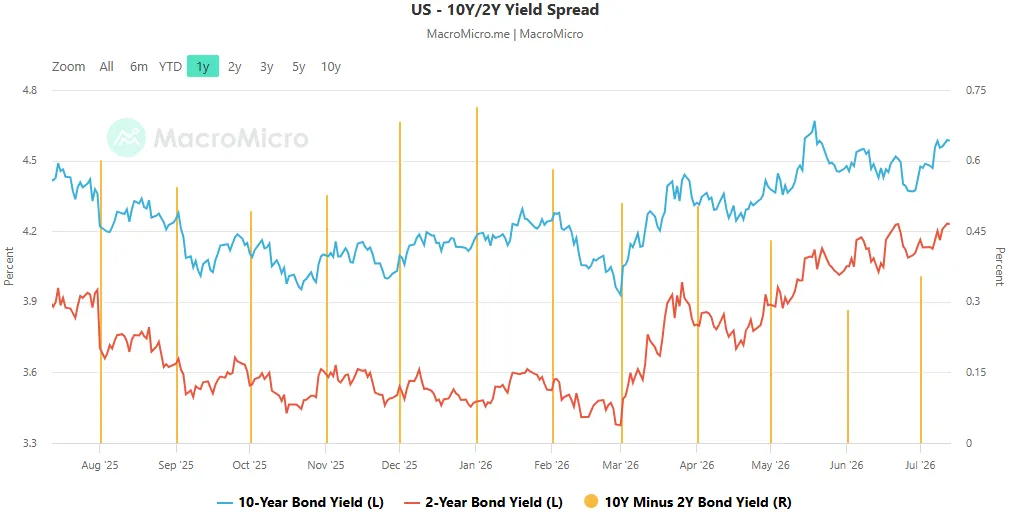Choose the 2y zoom range
1009x518 pixels.
pos(235,66)
